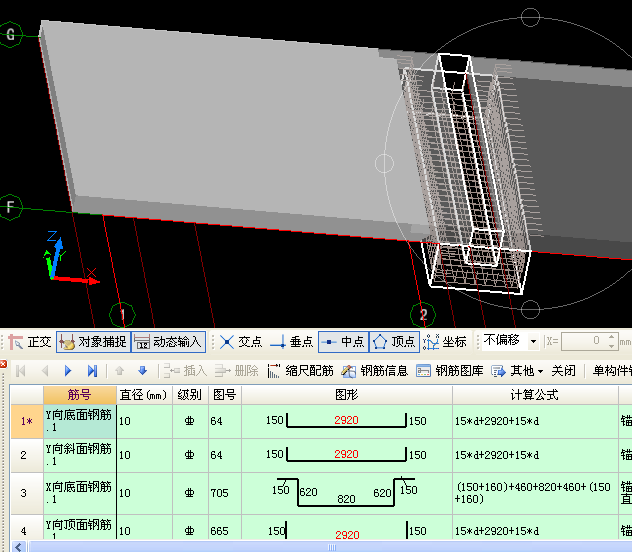Click 计算公式 column header
632x552 pixels.
535,395
